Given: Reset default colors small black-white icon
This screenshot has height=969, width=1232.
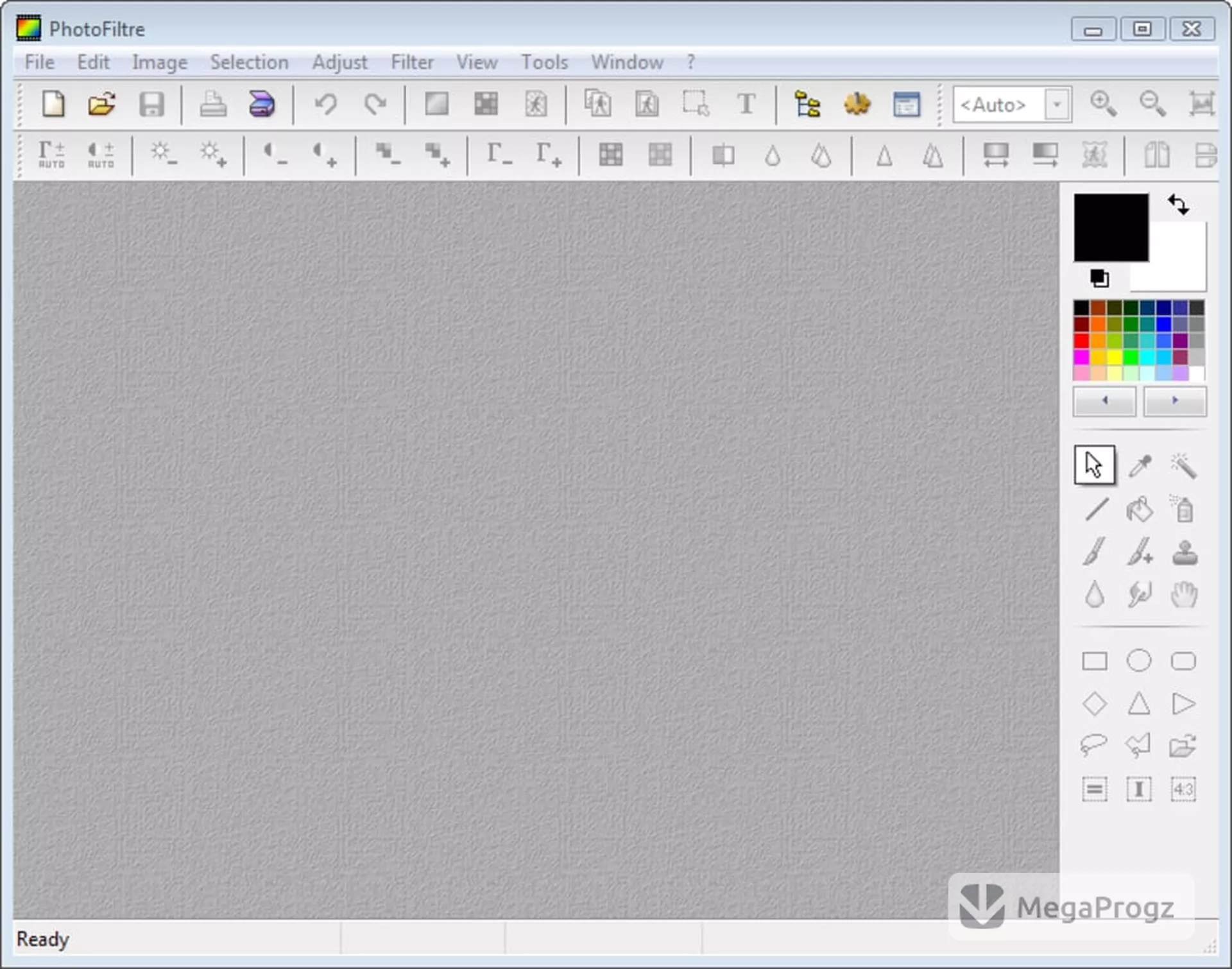Looking at the screenshot, I should pos(1099,278).
